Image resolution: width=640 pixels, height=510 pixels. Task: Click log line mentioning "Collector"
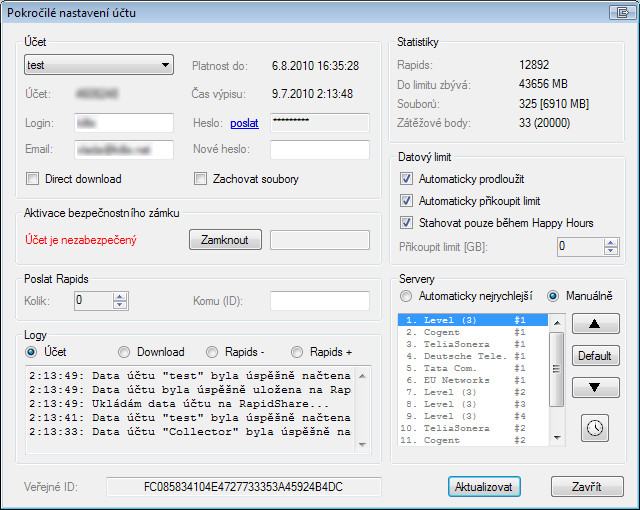pos(190,432)
